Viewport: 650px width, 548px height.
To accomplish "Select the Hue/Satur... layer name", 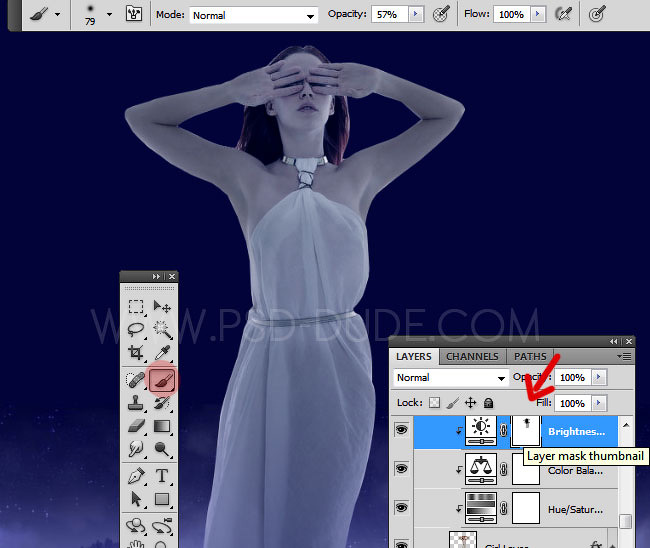I will coord(575,509).
